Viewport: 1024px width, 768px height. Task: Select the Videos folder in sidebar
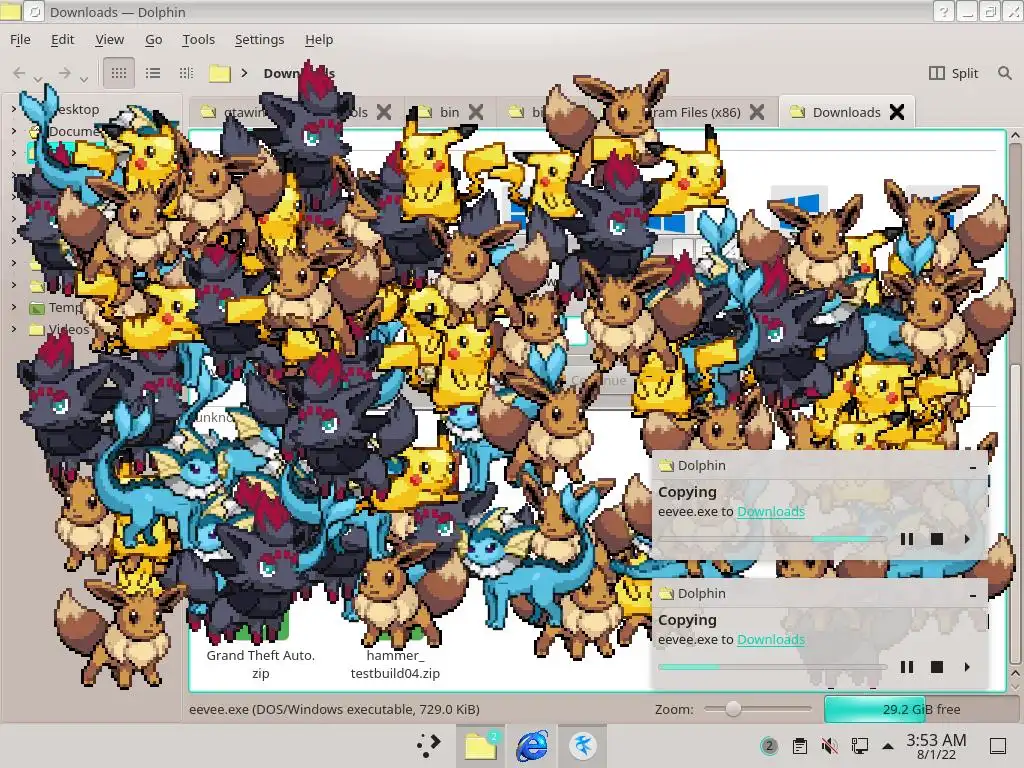click(59, 329)
